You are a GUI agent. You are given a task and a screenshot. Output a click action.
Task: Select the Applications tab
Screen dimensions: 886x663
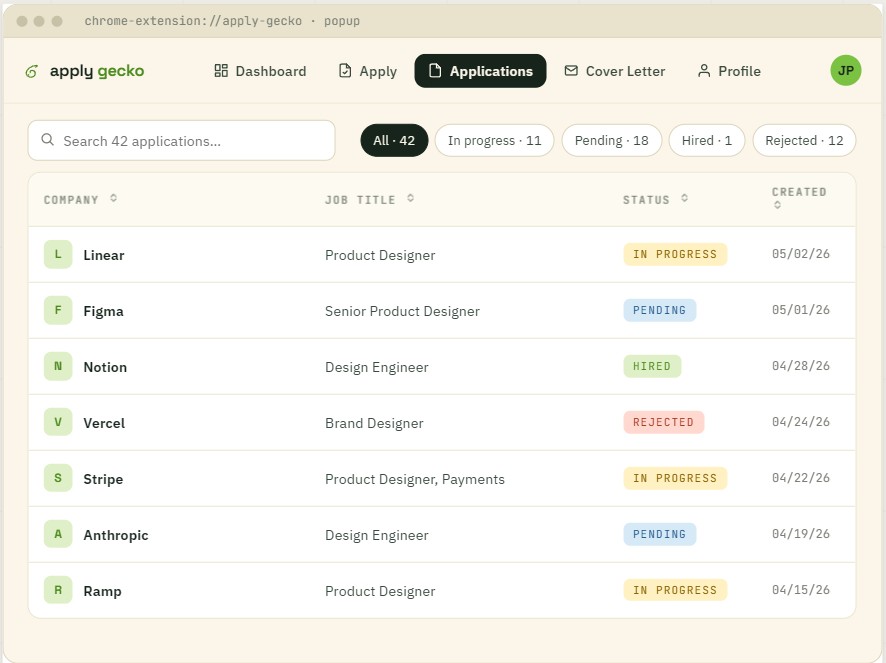tap(480, 71)
